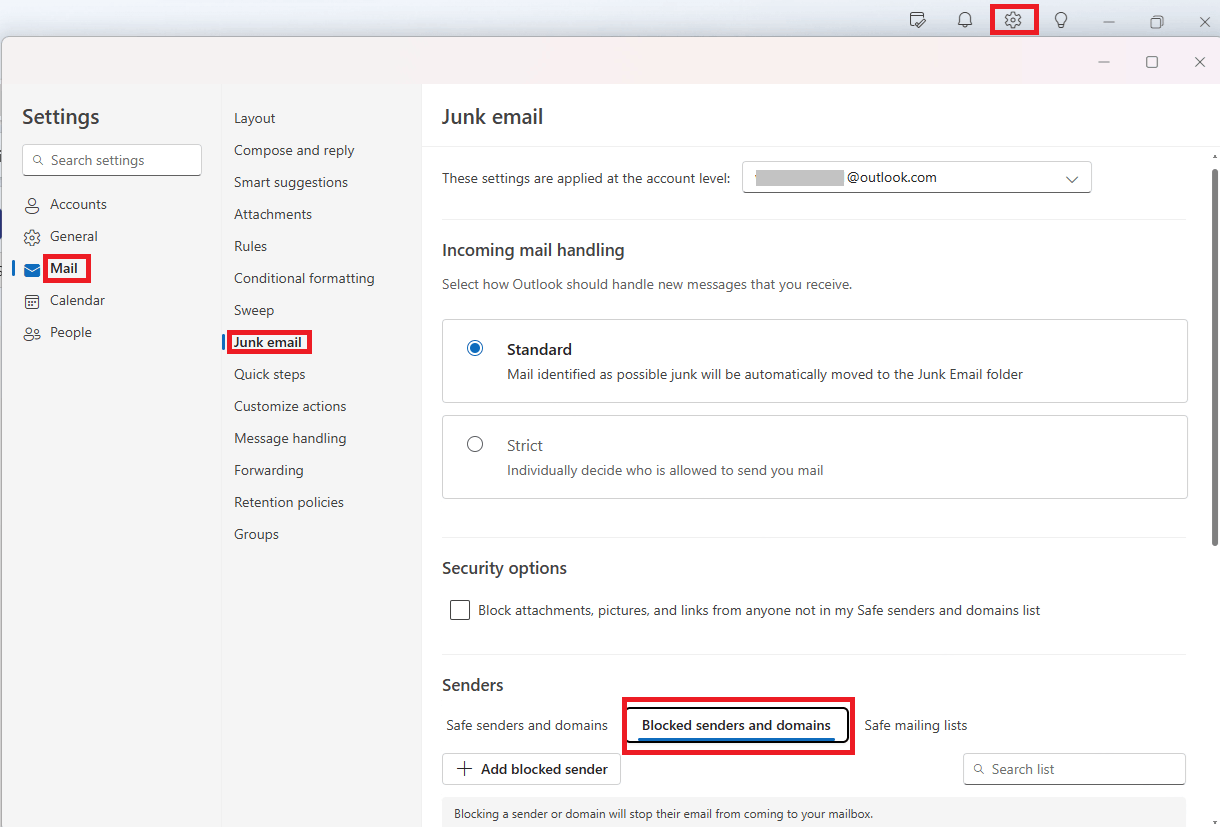Select the Strict junk mail option
The height and width of the screenshot is (827, 1220).
click(x=474, y=444)
